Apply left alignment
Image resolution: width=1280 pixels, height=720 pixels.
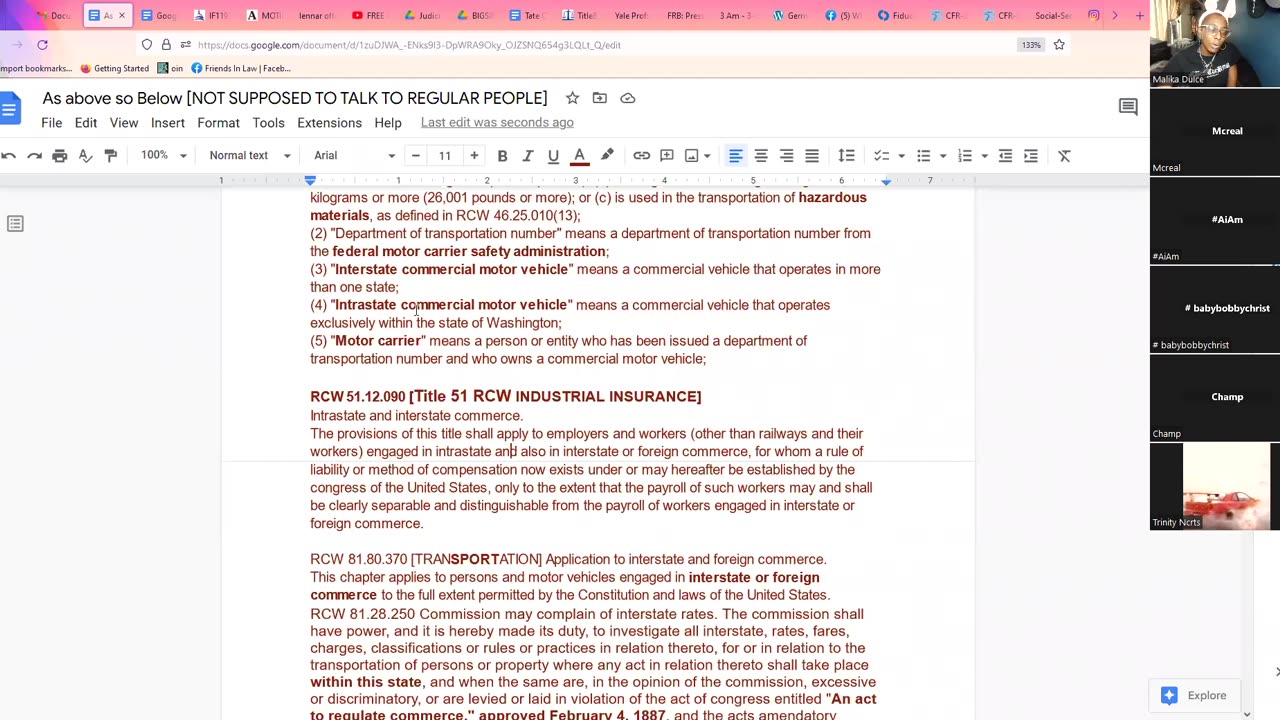735,155
